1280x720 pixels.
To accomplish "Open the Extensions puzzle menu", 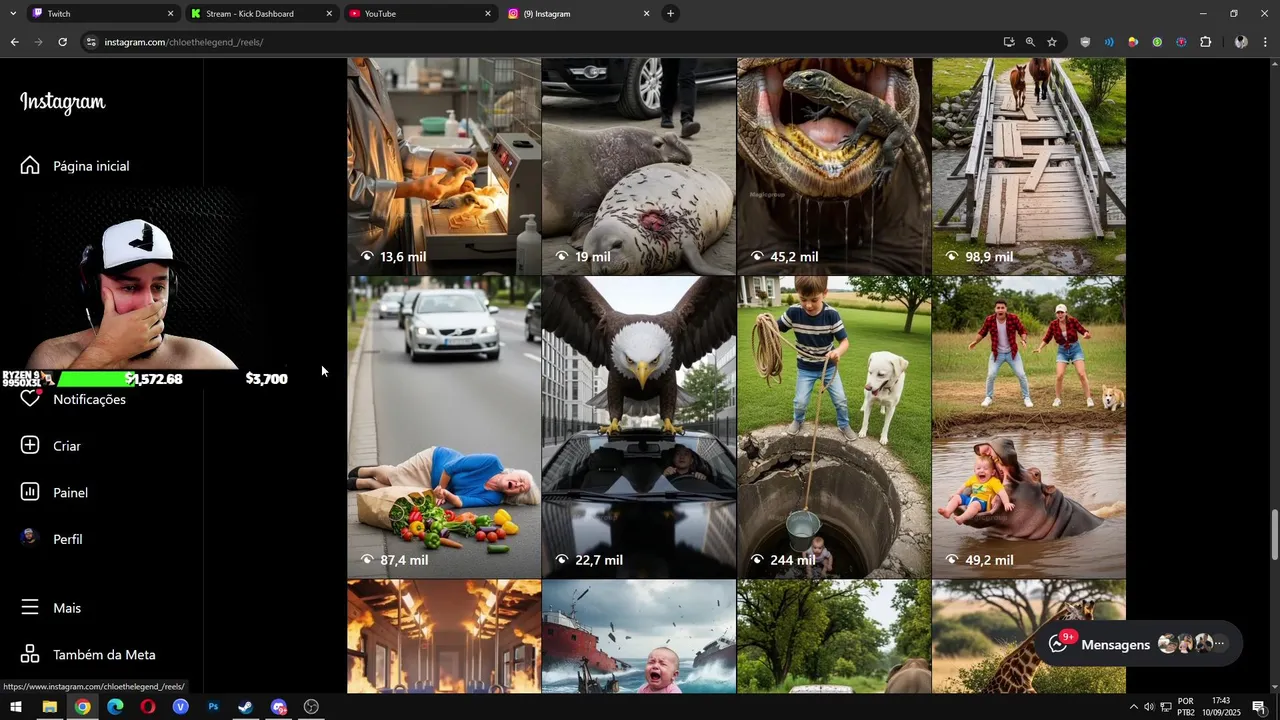I will point(1205,42).
